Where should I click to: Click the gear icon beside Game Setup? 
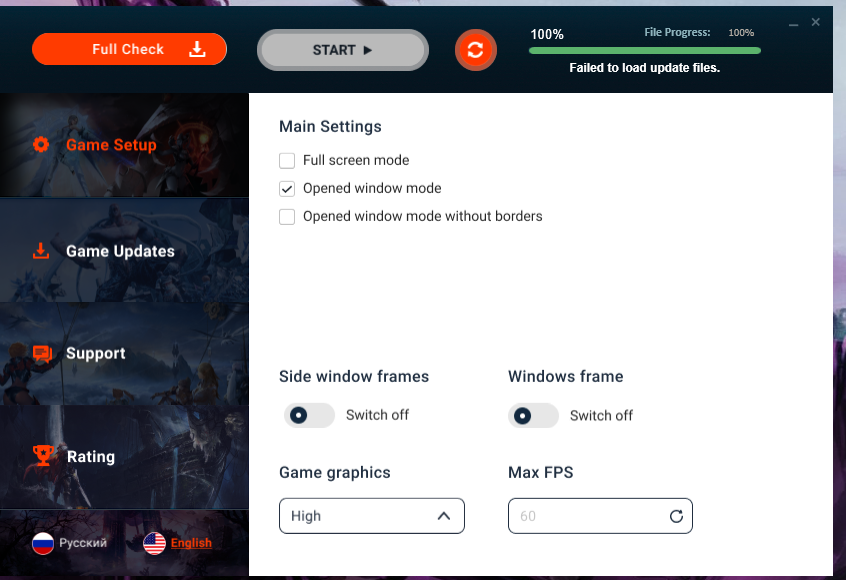pos(41,145)
